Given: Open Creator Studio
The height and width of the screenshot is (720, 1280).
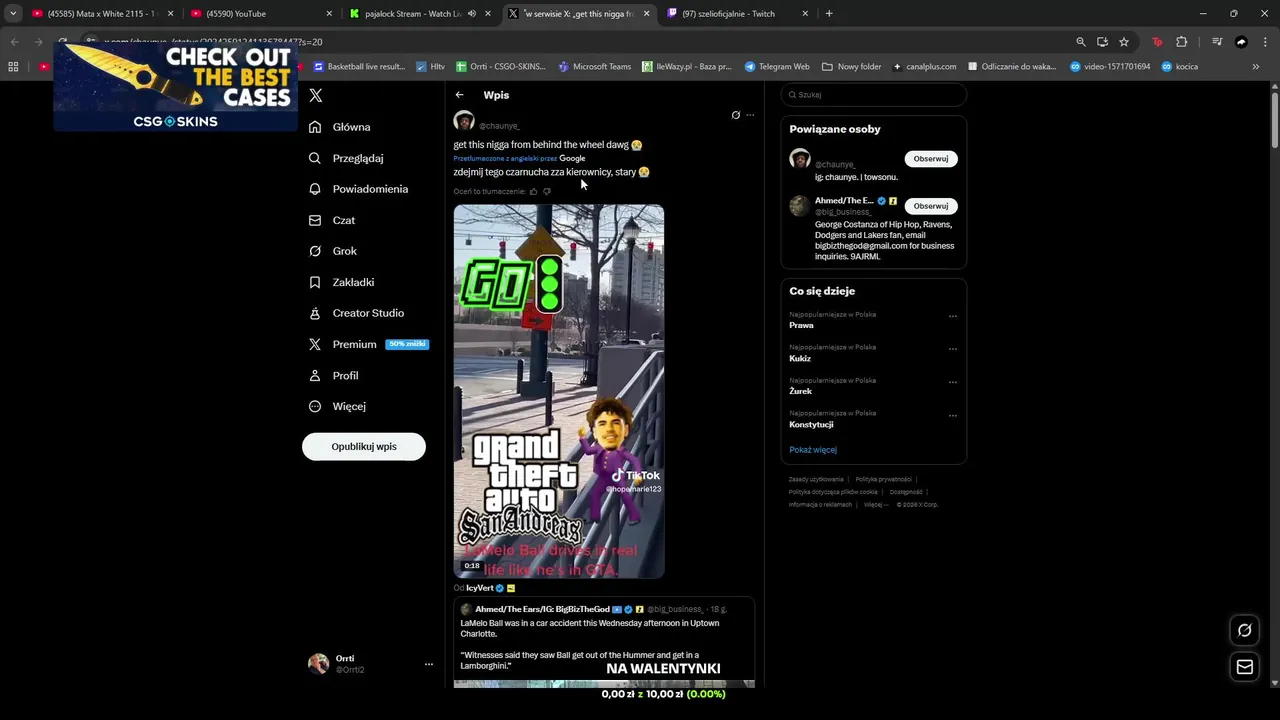Looking at the screenshot, I should pos(356,313).
